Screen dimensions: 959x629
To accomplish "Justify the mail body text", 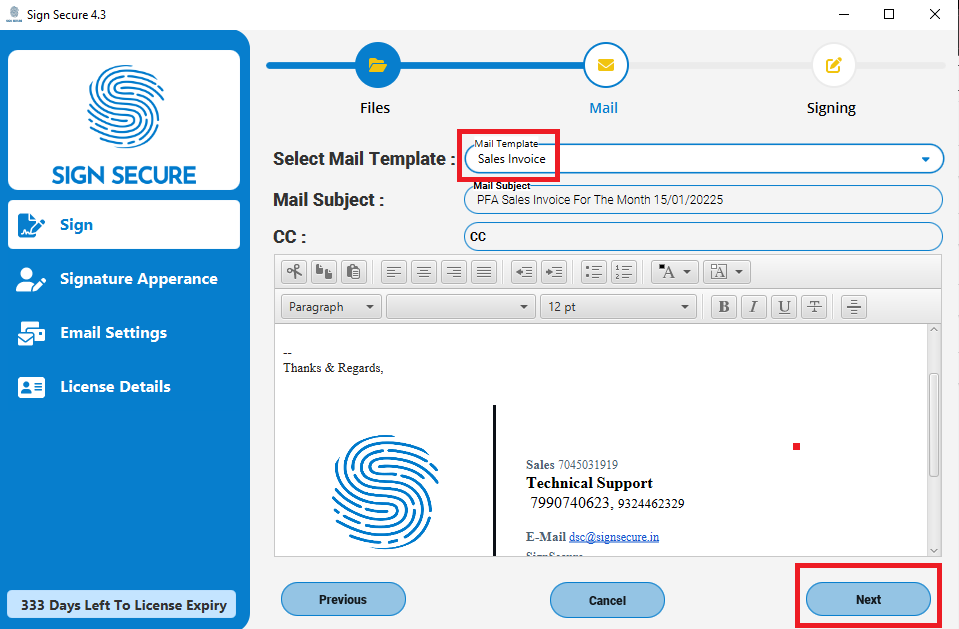I will (484, 272).
